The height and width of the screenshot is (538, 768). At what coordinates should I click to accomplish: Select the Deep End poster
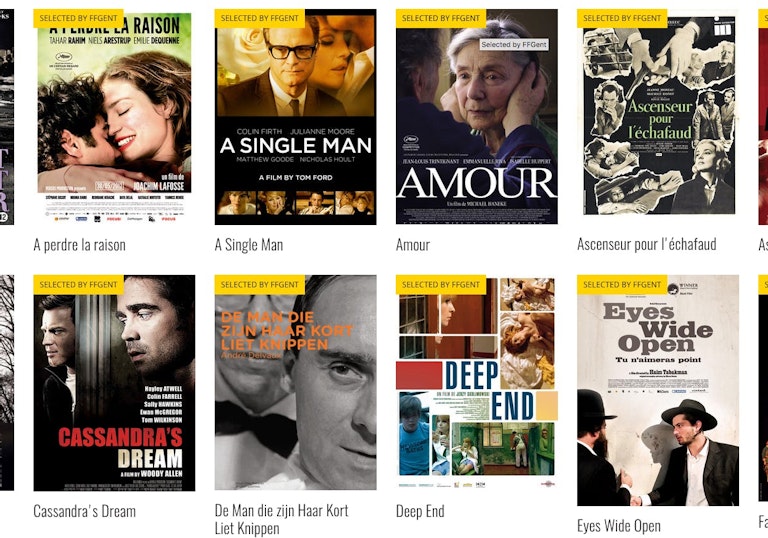point(477,383)
